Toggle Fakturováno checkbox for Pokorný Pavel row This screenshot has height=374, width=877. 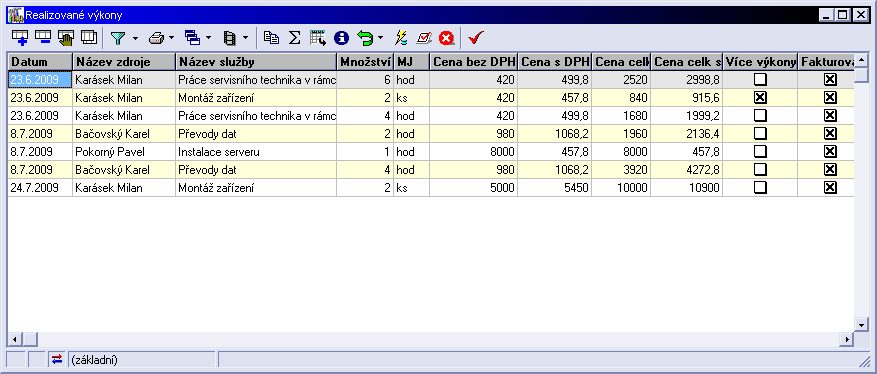[x=830, y=152]
